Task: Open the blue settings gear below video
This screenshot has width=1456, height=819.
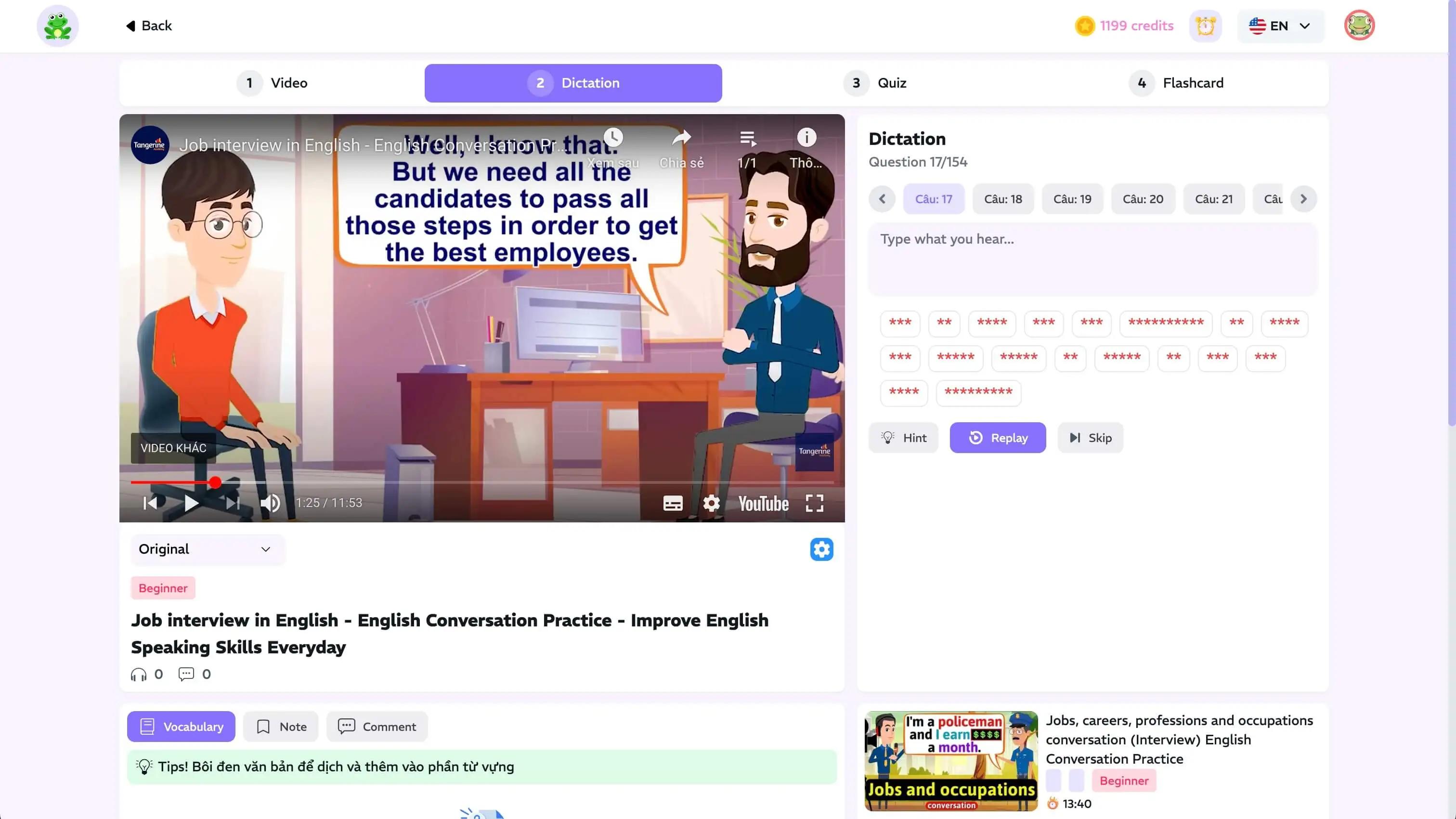Action: point(821,549)
